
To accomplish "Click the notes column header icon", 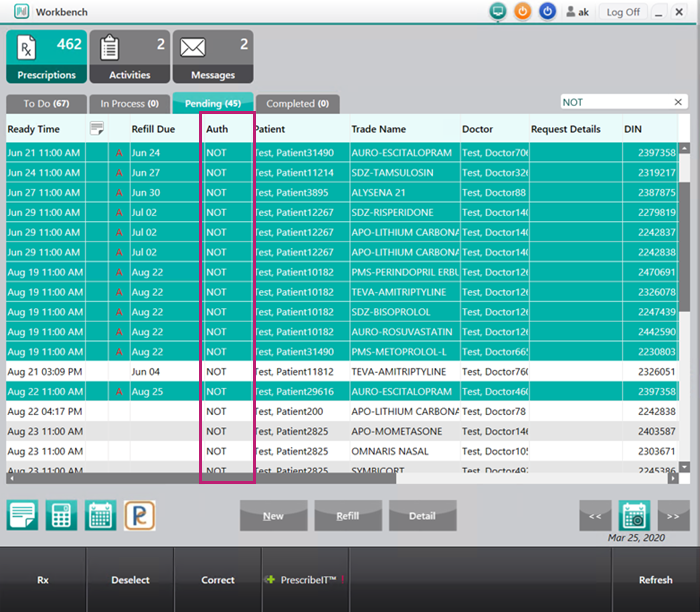I will (96, 129).
